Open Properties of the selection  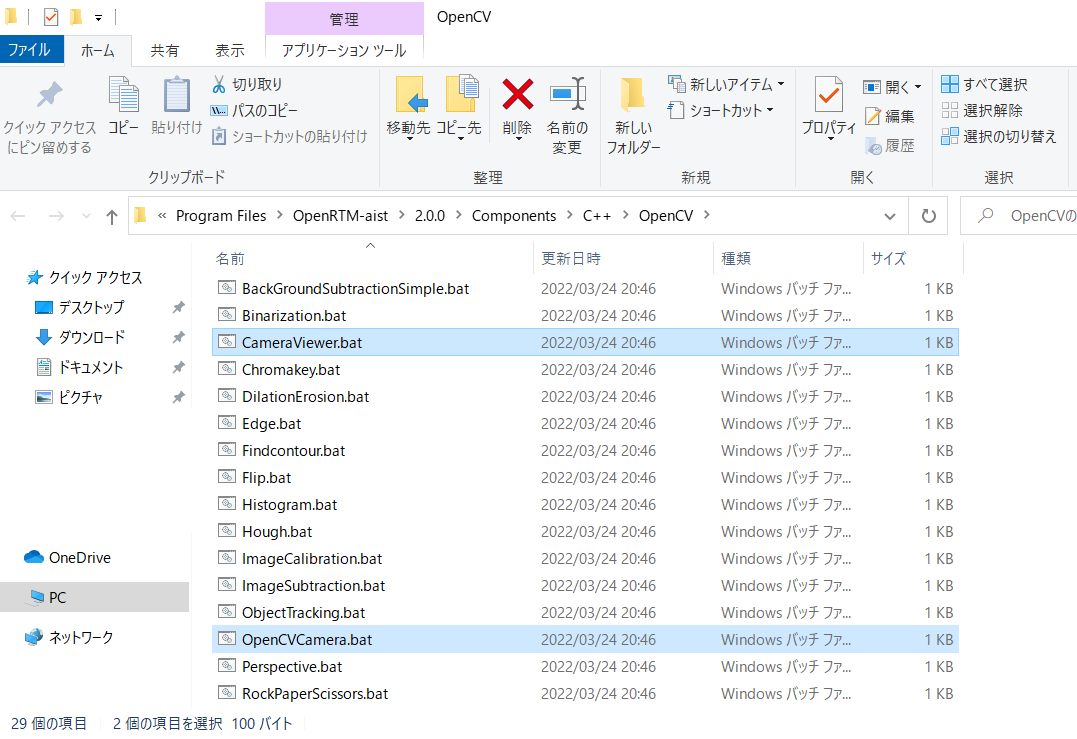pos(829,109)
